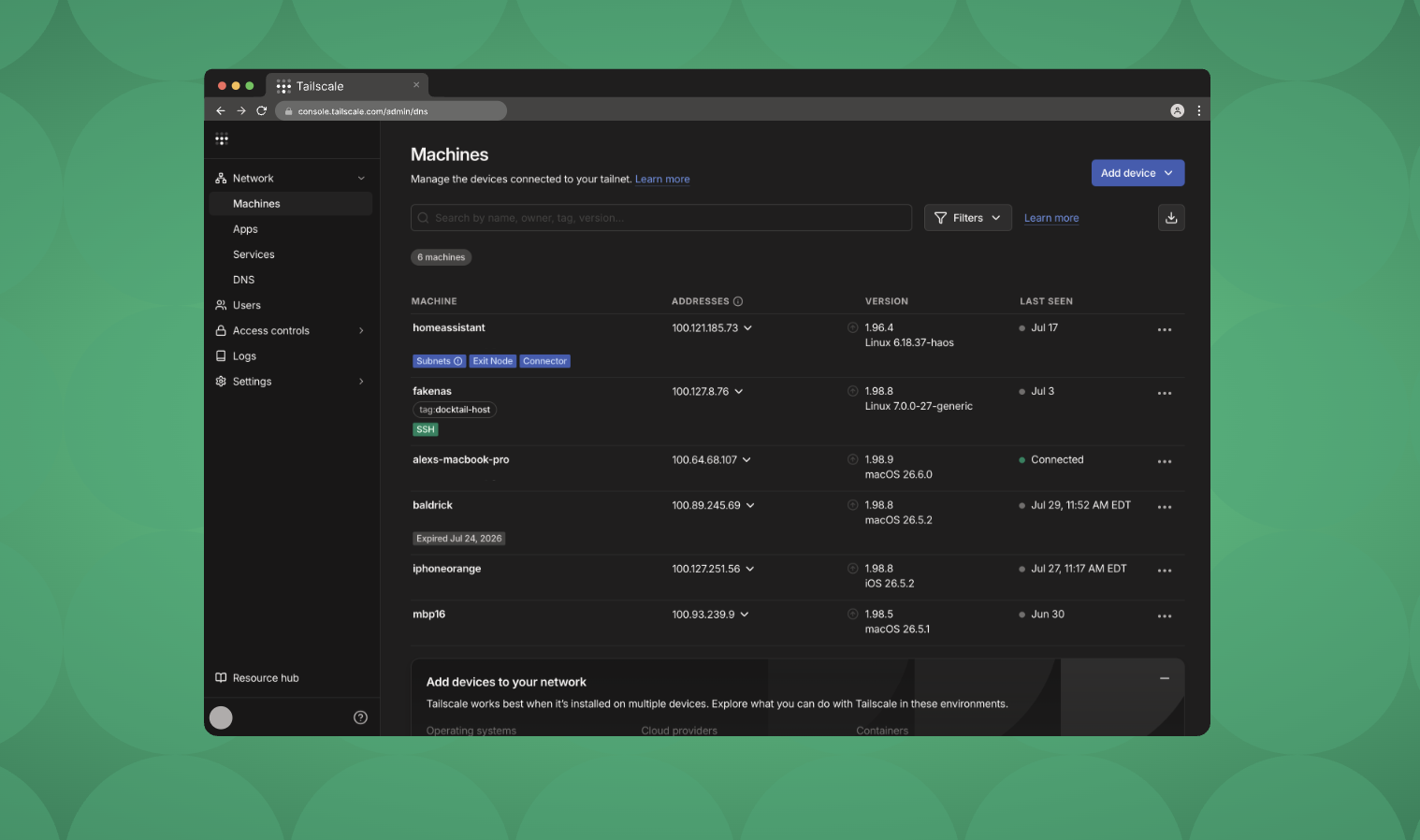
Task: Click the update arrow icon beside version 1.96.4
Action: [x=852, y=327]
